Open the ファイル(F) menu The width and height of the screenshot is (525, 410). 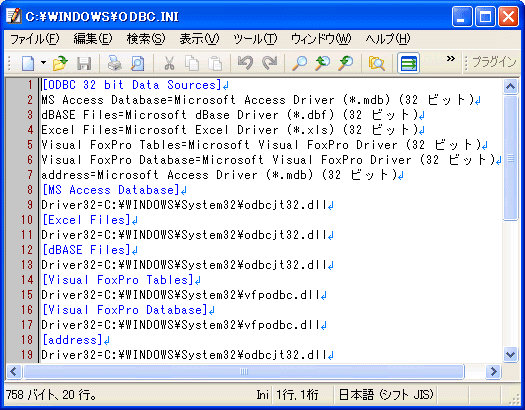pos(35,39)
